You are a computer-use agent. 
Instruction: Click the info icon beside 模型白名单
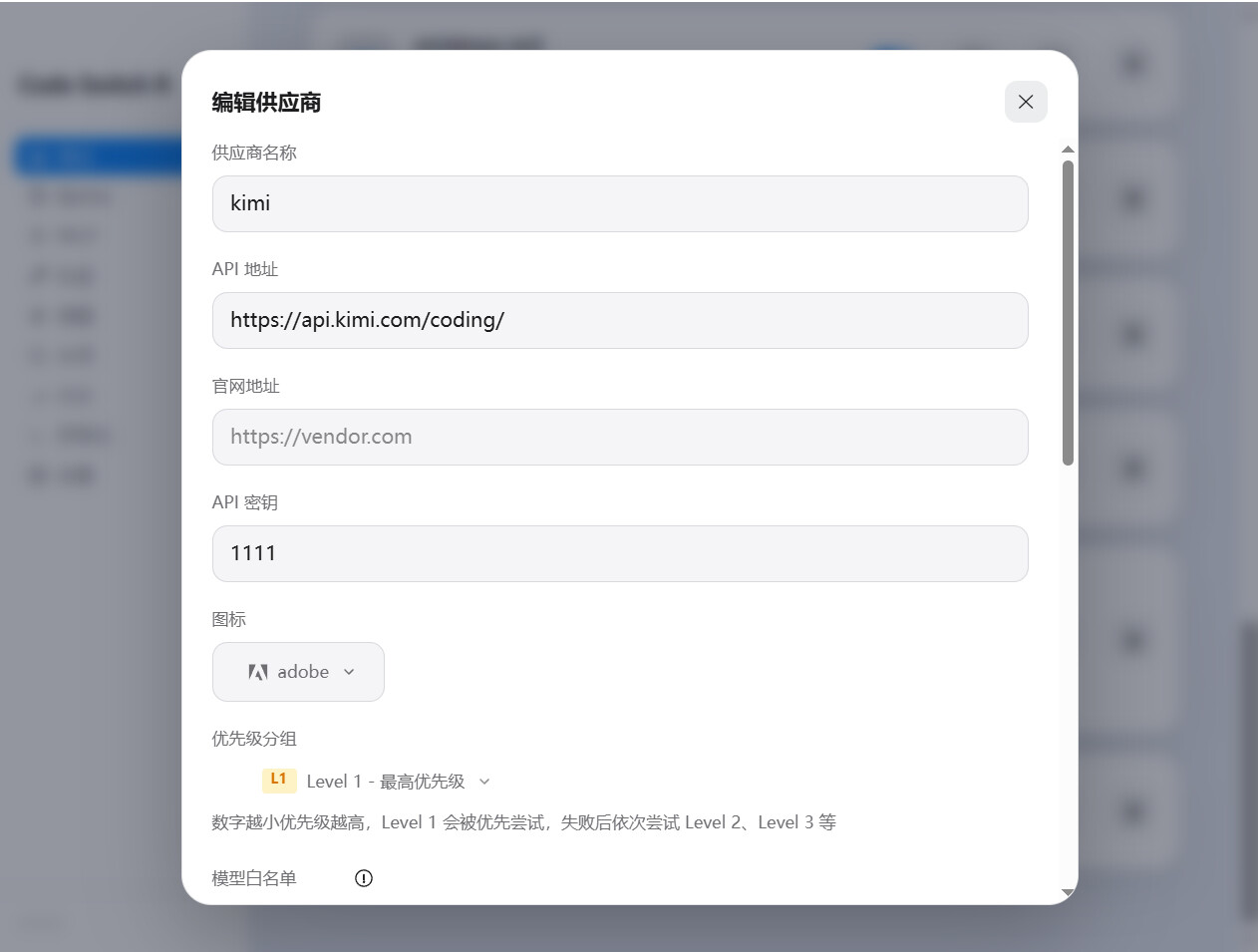pos(364,878)
